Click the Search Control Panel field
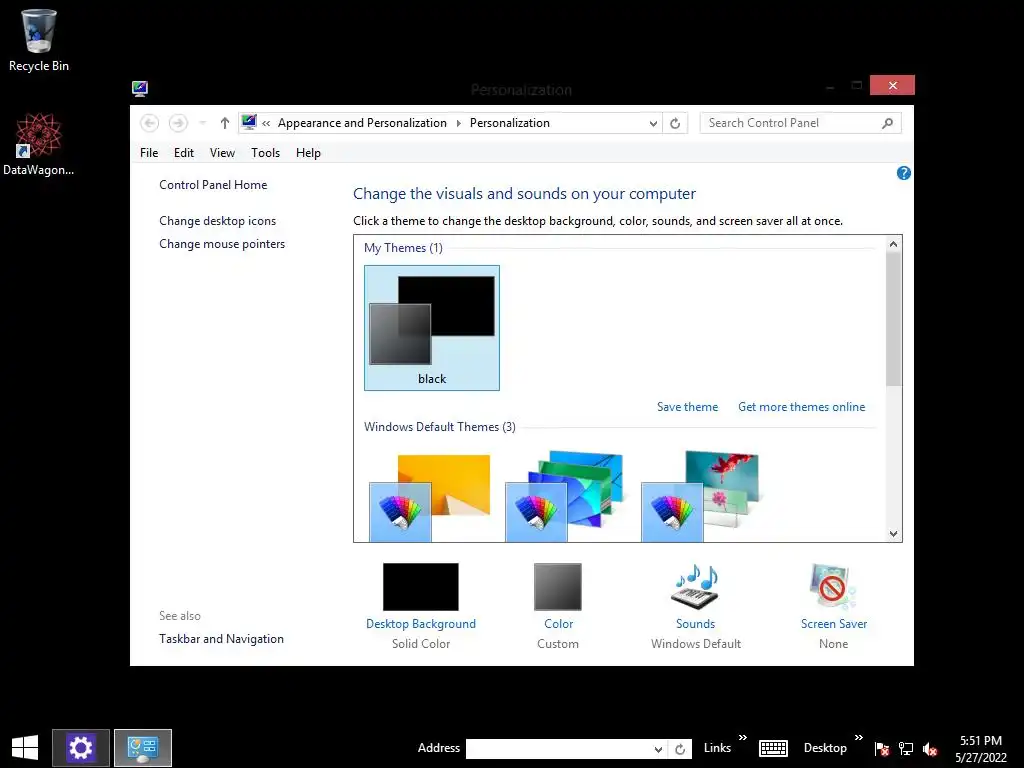This screenshot has width=1024, height=768. tap(800, 123)
